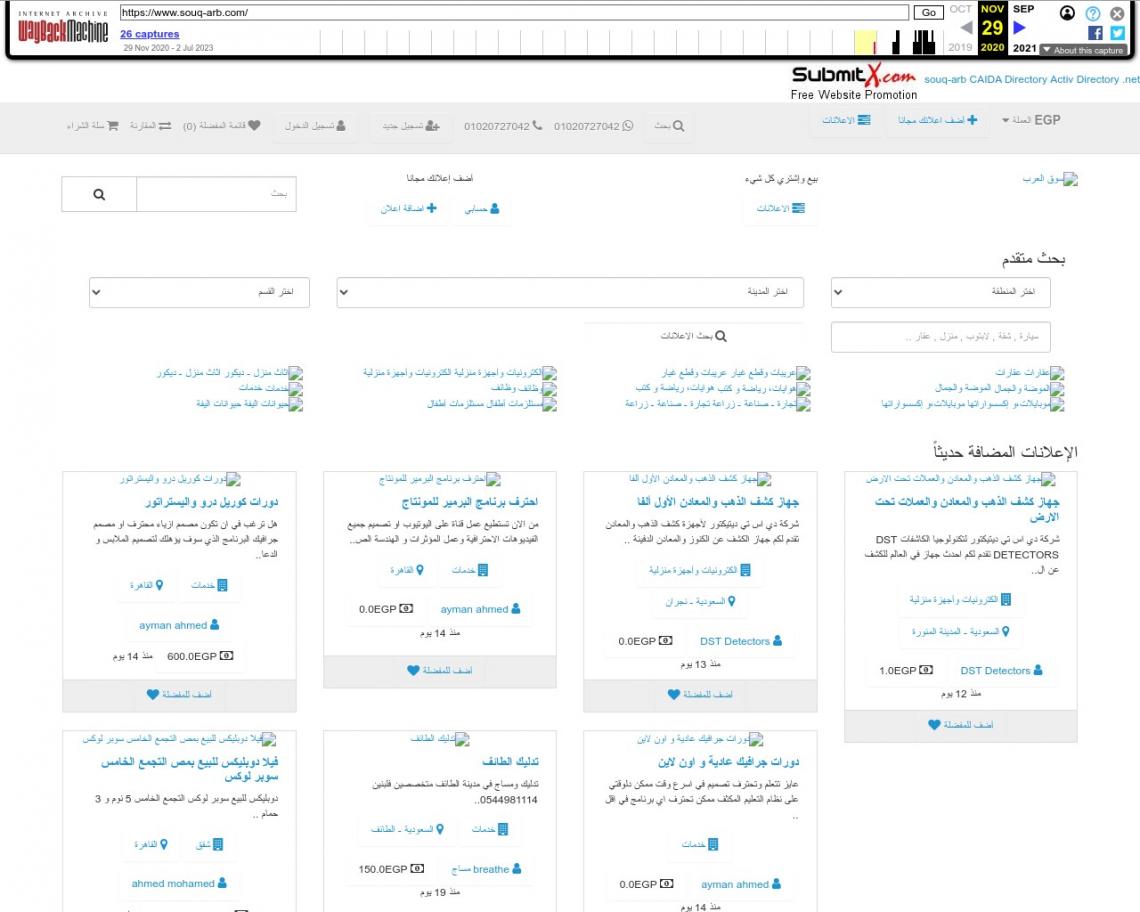Favorite the احترف برنامج البرمير ad heart
1140x912 pixels.
[x=440, y=671]
